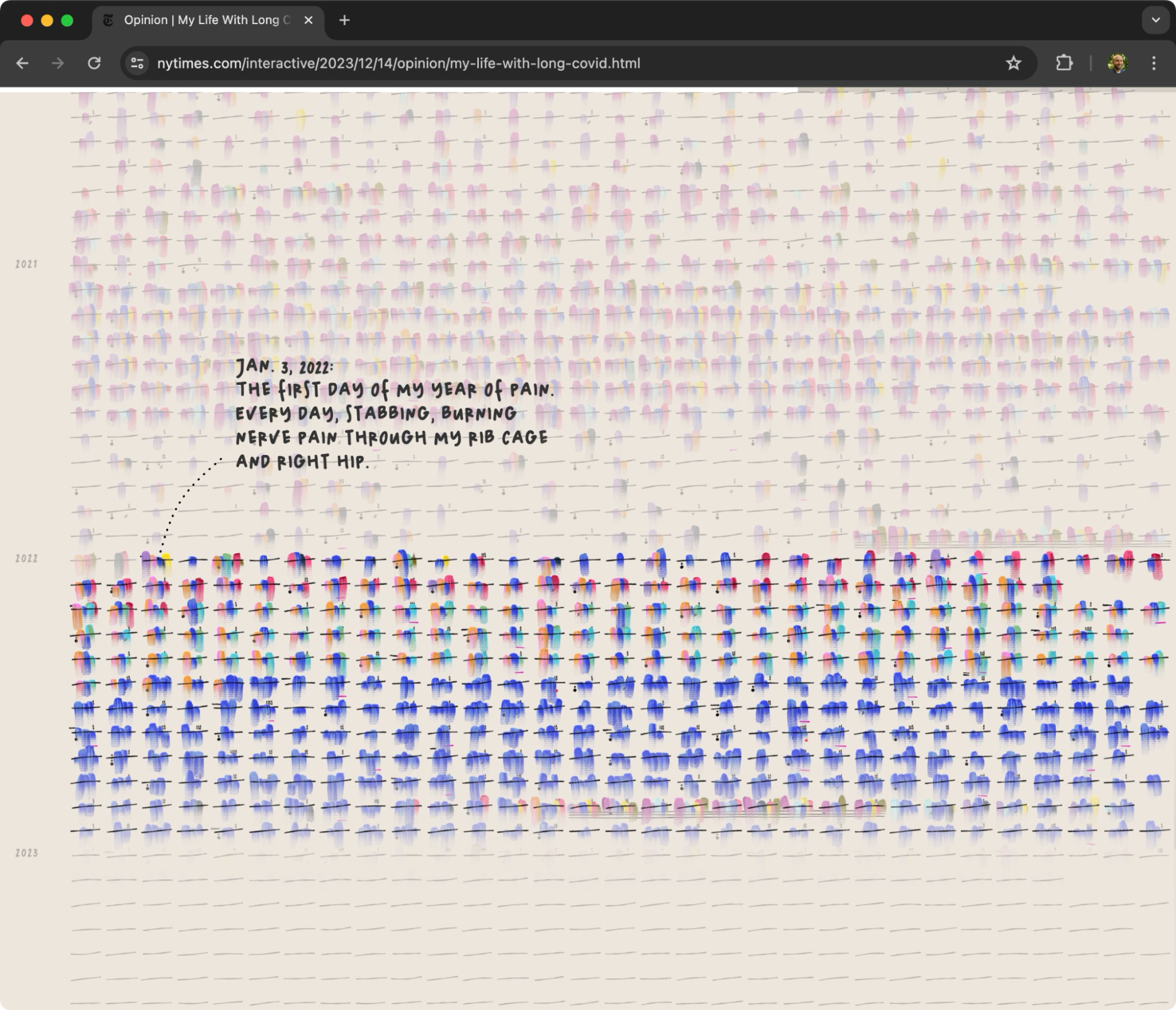Screen dimensions: 1176x1010
Task: Close the Opinion article tab
Action: (308, 21)
